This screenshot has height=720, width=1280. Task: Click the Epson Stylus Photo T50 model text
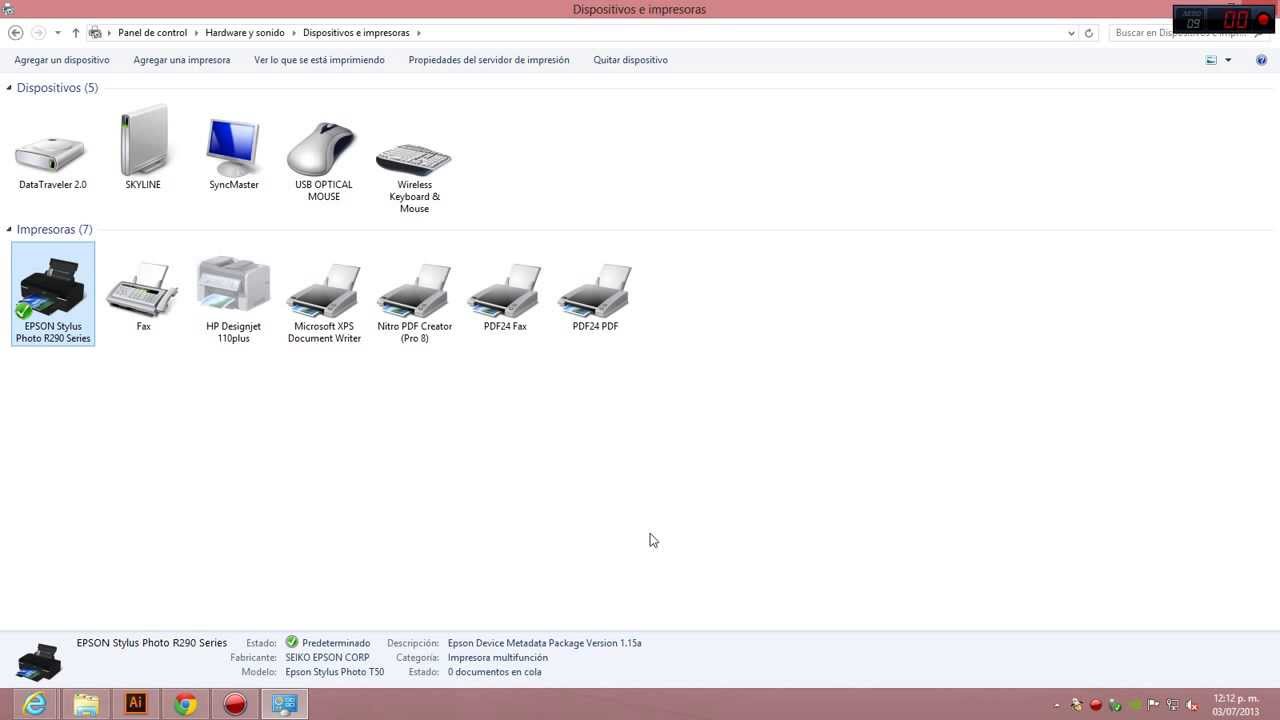(334, 672)
